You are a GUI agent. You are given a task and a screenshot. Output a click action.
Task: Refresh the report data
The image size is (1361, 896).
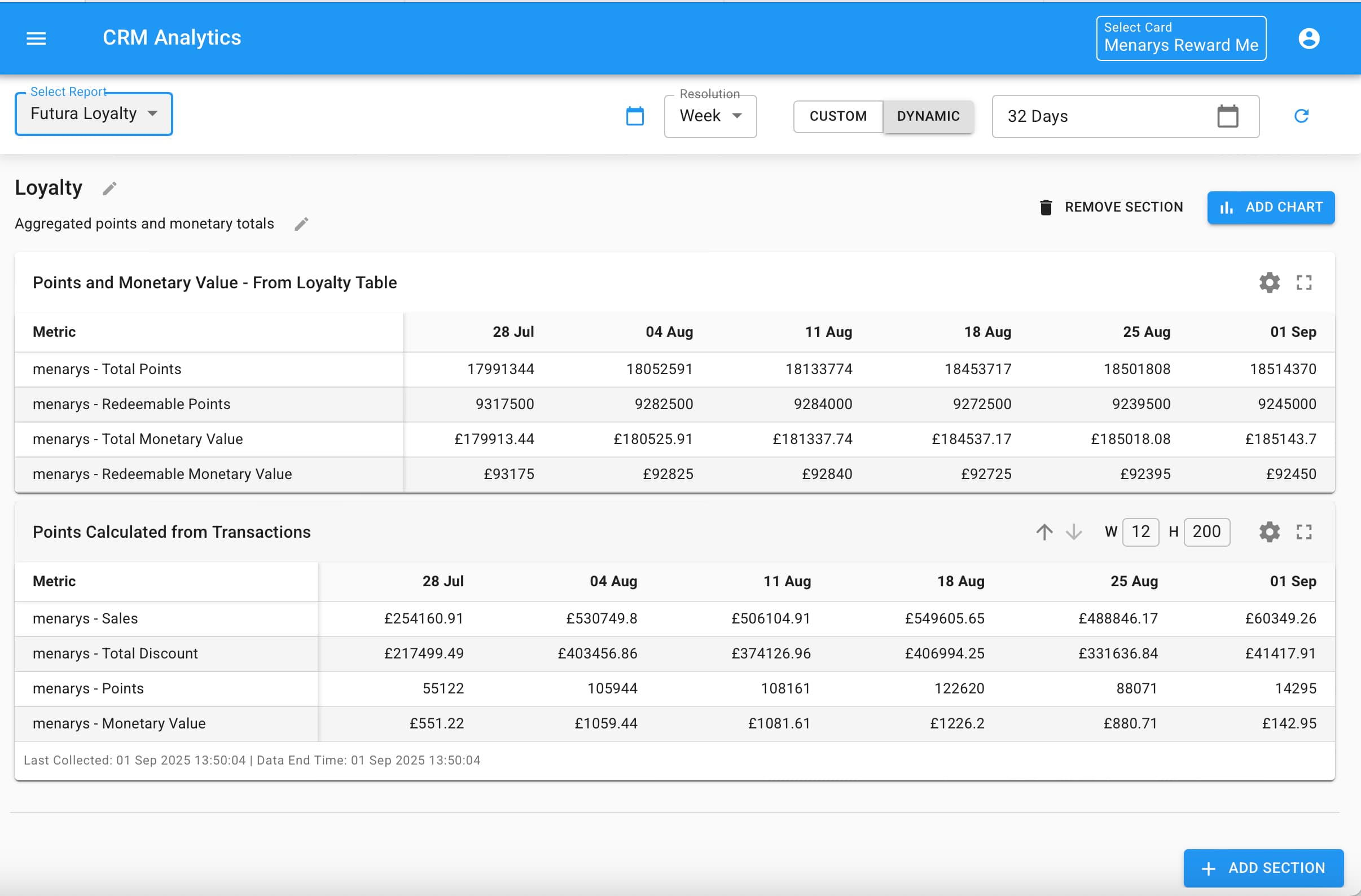[x=1302, y=116]
